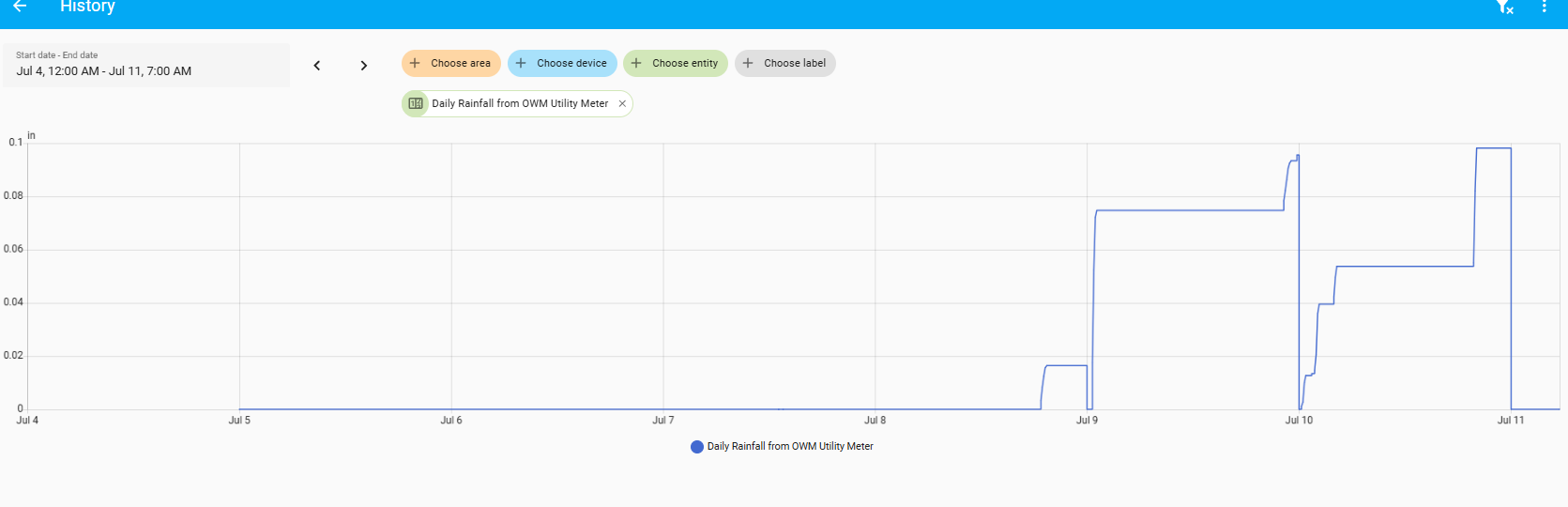Remove Daily Rainfall from OWM Utility Meter chip
This screenshot has height=507, width=1568.
coord(622,103)
